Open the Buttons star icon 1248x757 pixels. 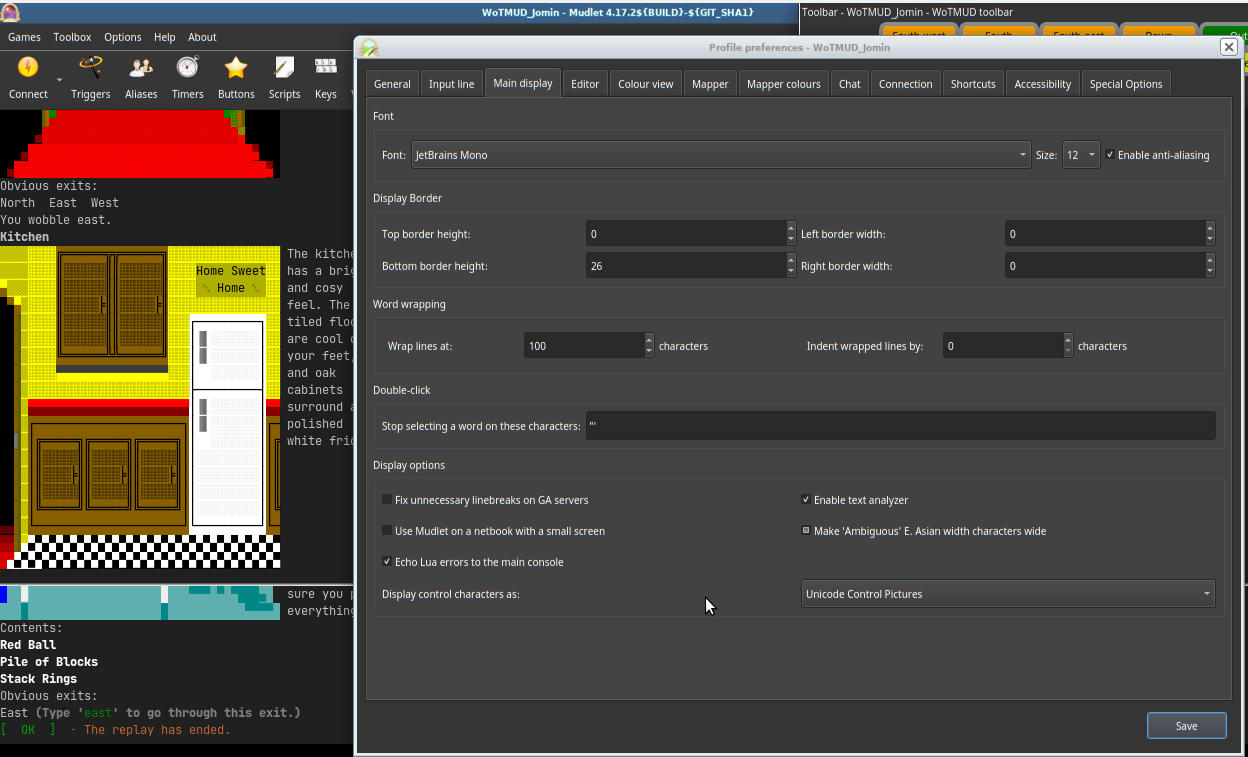(236, 68)
